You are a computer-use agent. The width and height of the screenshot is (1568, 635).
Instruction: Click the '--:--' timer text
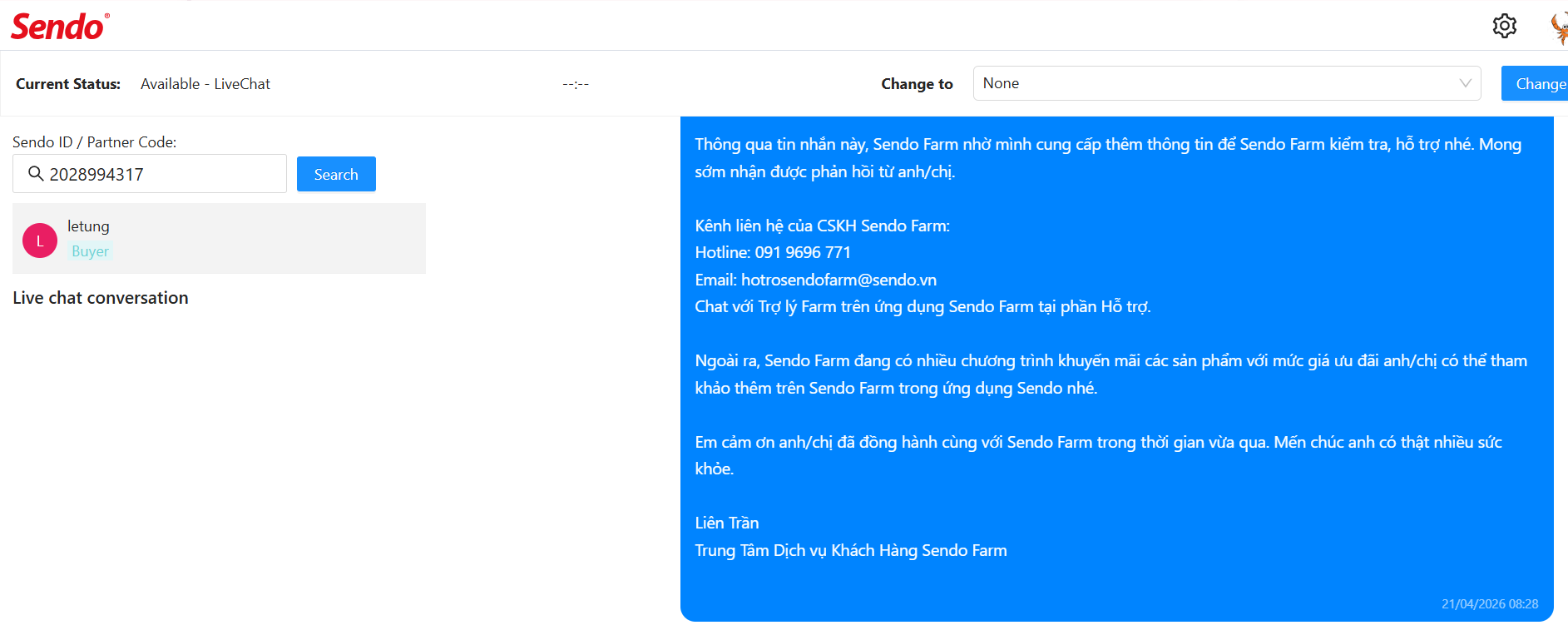pos(576,84)
